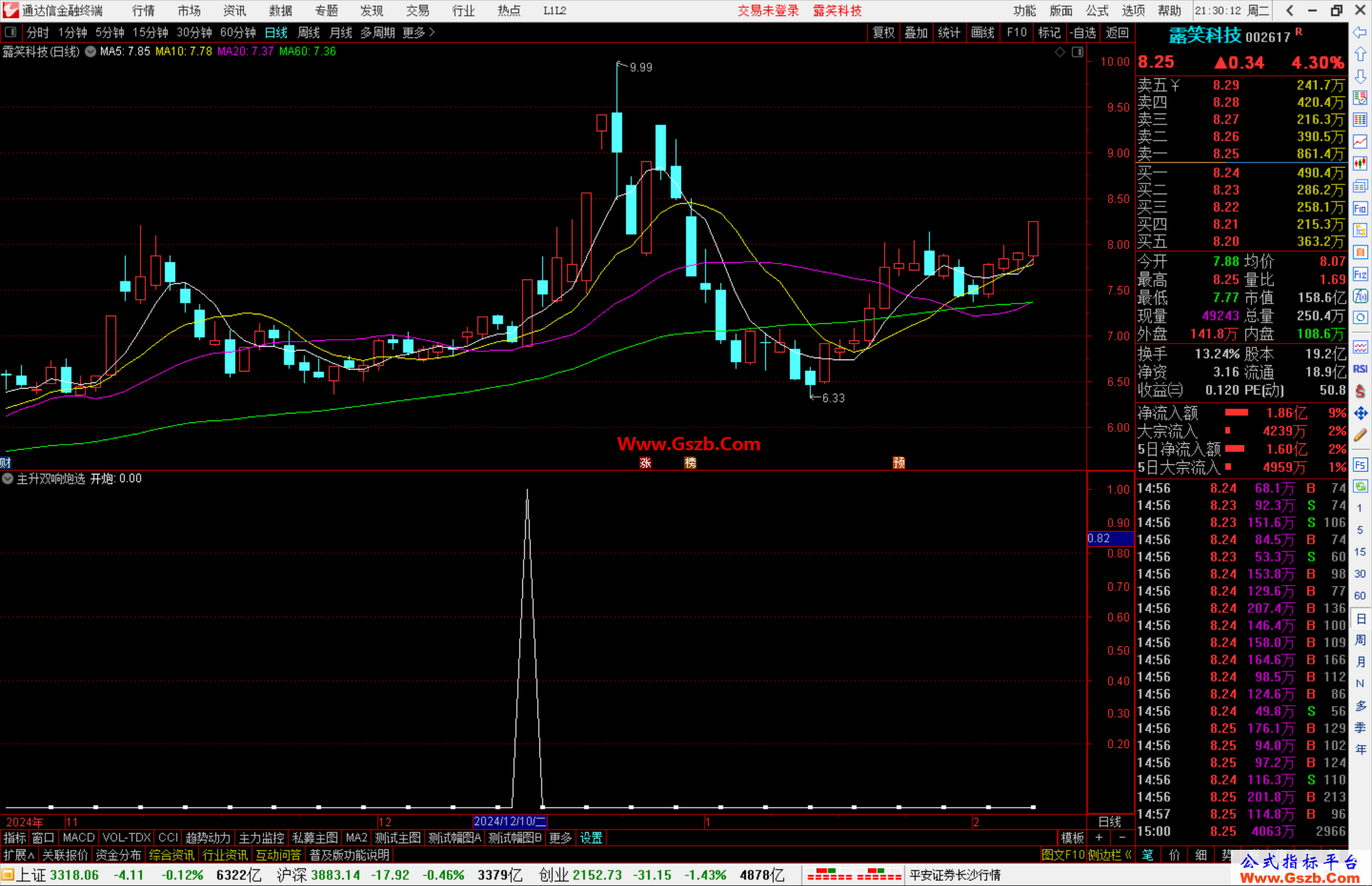
Task: Click the diamond icon at chart top-right
Action: 1059,51
